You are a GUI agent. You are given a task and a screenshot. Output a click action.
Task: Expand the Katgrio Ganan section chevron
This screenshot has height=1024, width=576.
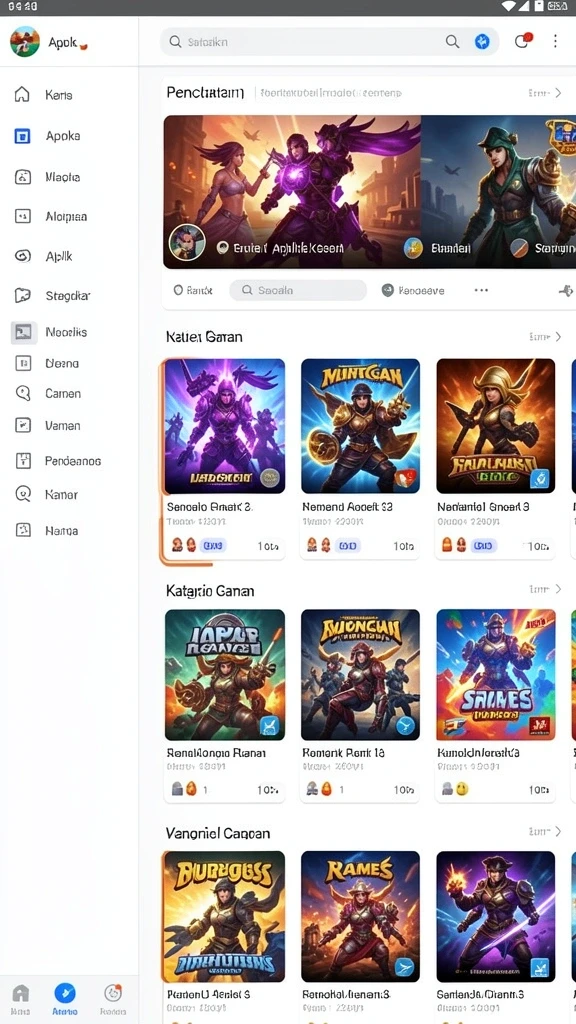coord(558,589)
